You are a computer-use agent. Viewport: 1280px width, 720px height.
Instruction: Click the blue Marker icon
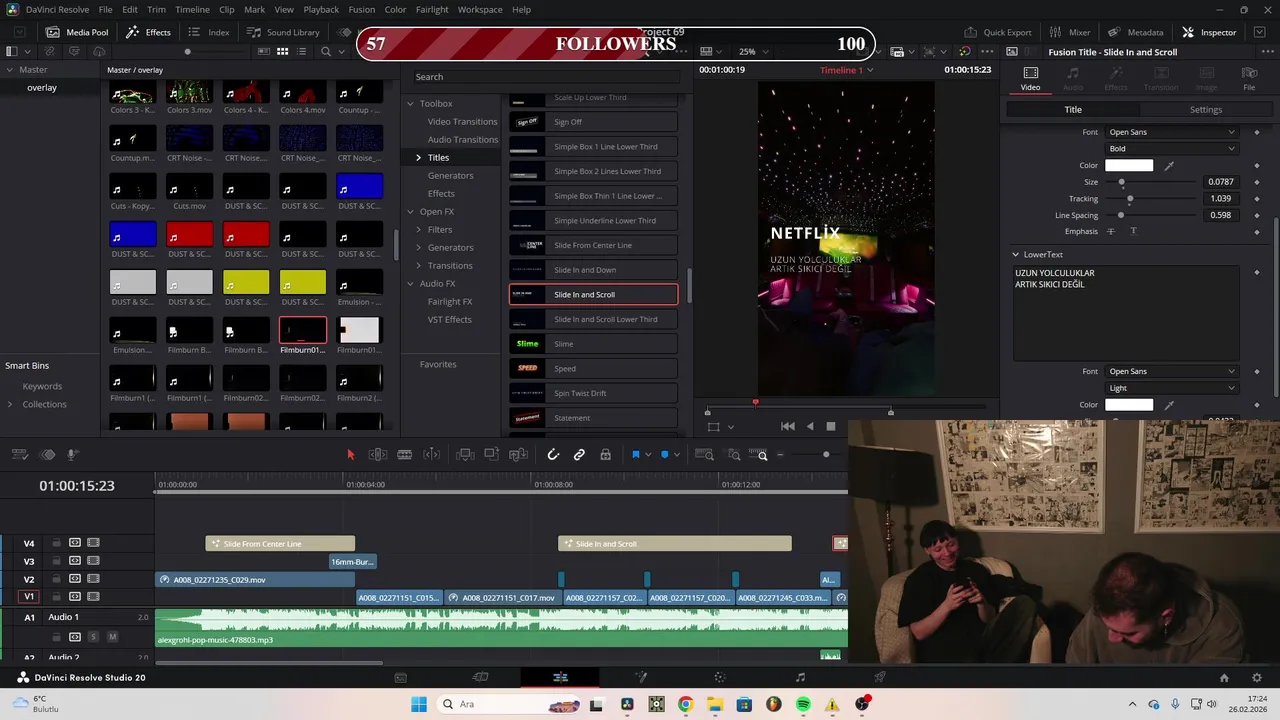(x=664, y=455)
